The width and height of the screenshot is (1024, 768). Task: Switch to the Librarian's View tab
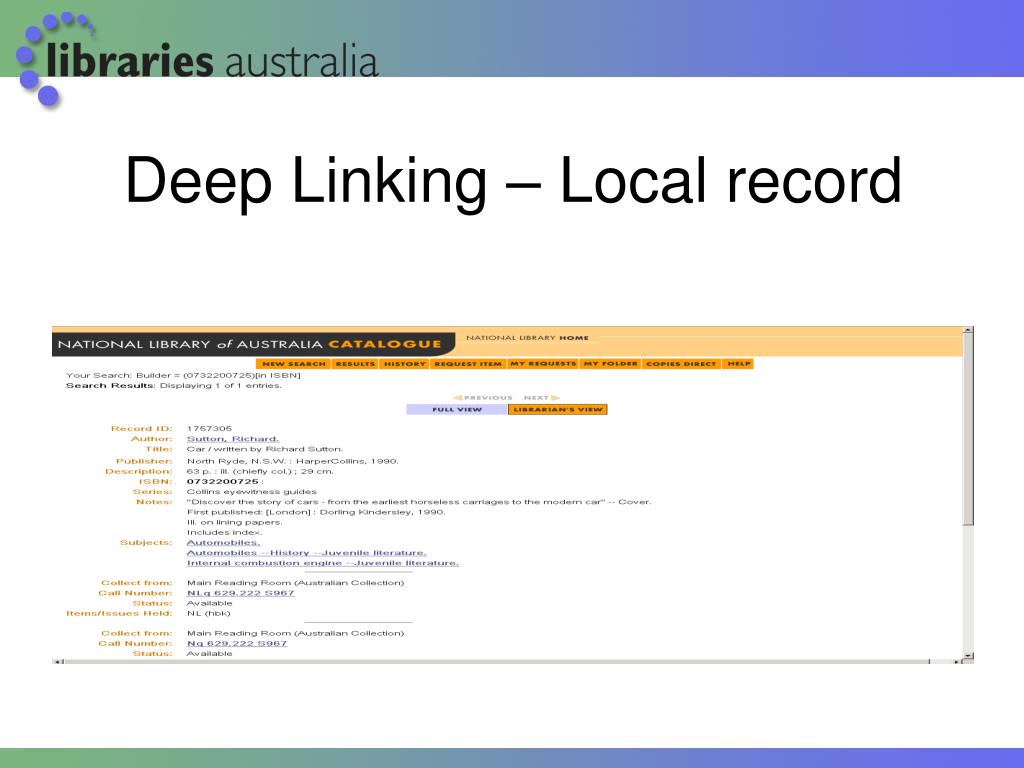coord(558,409)
